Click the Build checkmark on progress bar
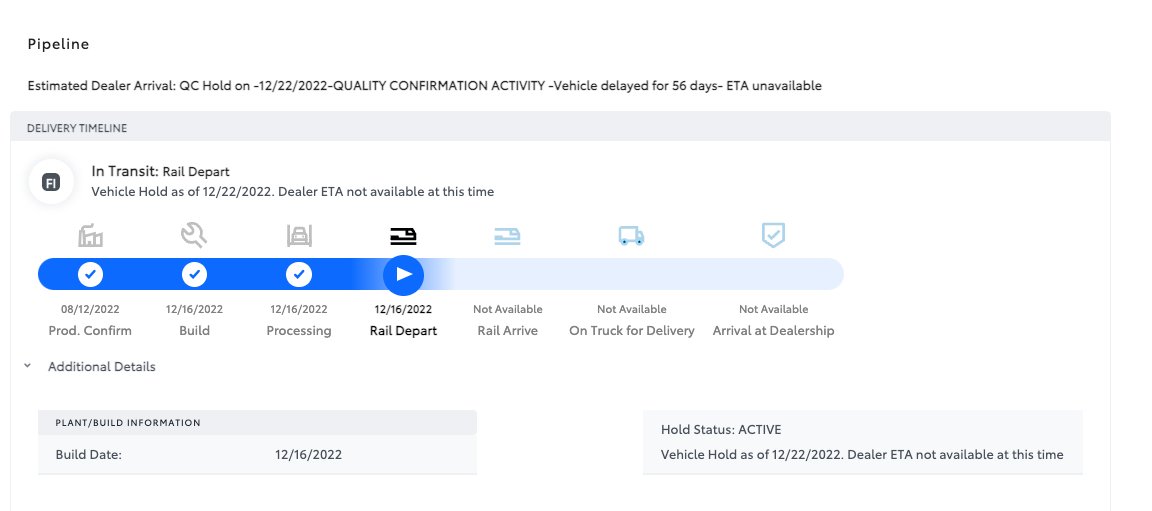 coord(194,275)
